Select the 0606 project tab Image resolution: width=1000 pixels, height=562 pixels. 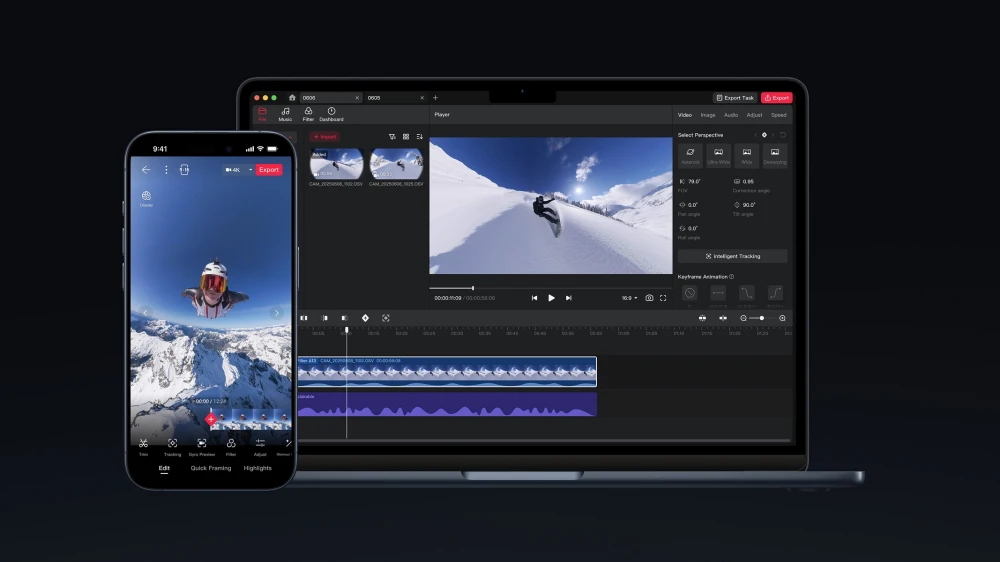[x=330, y=98]
